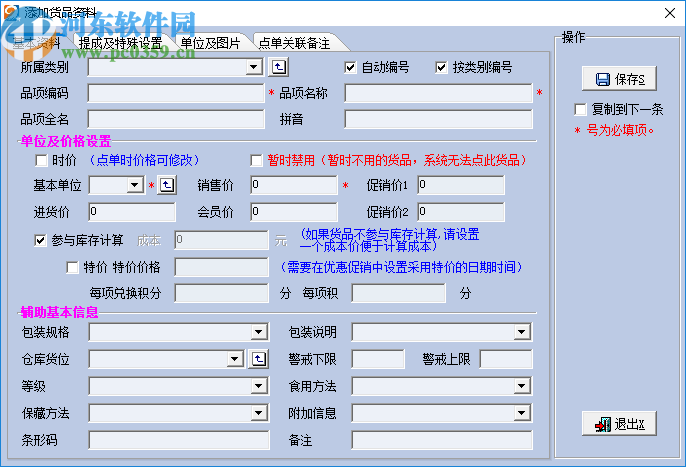This screenshot has height=467, width=686.
Task: Enable the 暂时禁用 checkbox
Action: click(256, 161)
